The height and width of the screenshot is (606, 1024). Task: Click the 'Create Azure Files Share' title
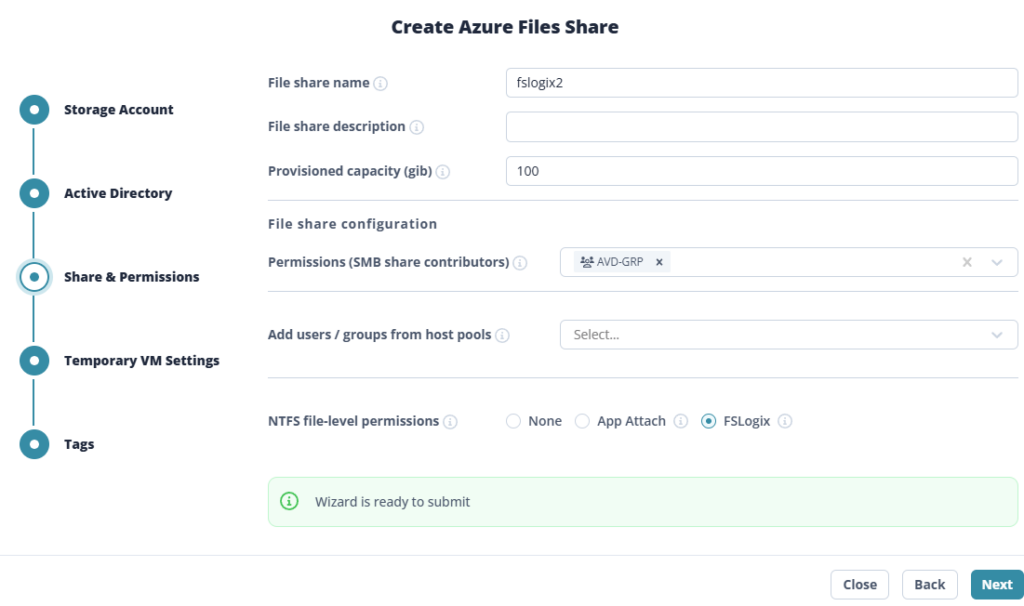(x=505, y=27)
